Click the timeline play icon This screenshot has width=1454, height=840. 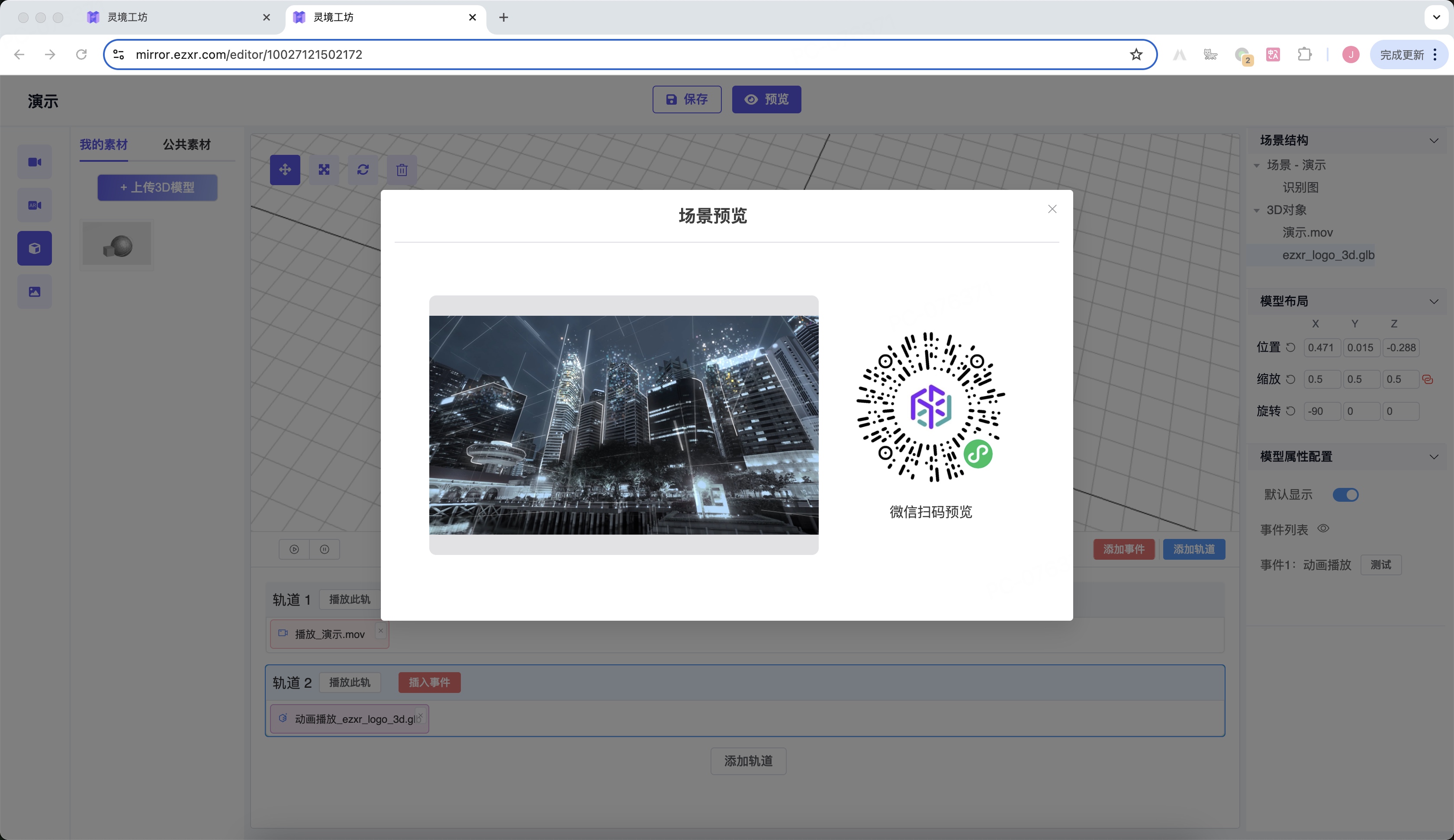pyautogui.click(x=294, y=549)
